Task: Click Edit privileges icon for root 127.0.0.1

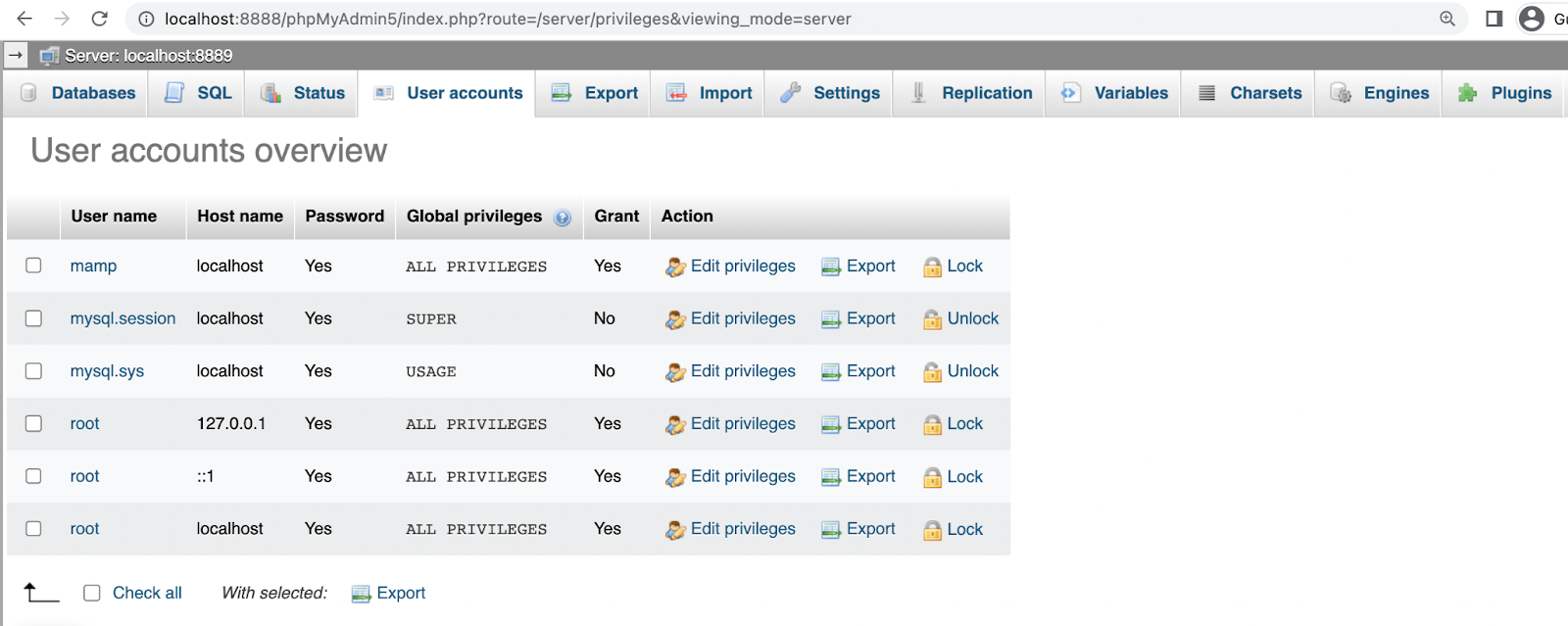Action: tap(675, 425)
